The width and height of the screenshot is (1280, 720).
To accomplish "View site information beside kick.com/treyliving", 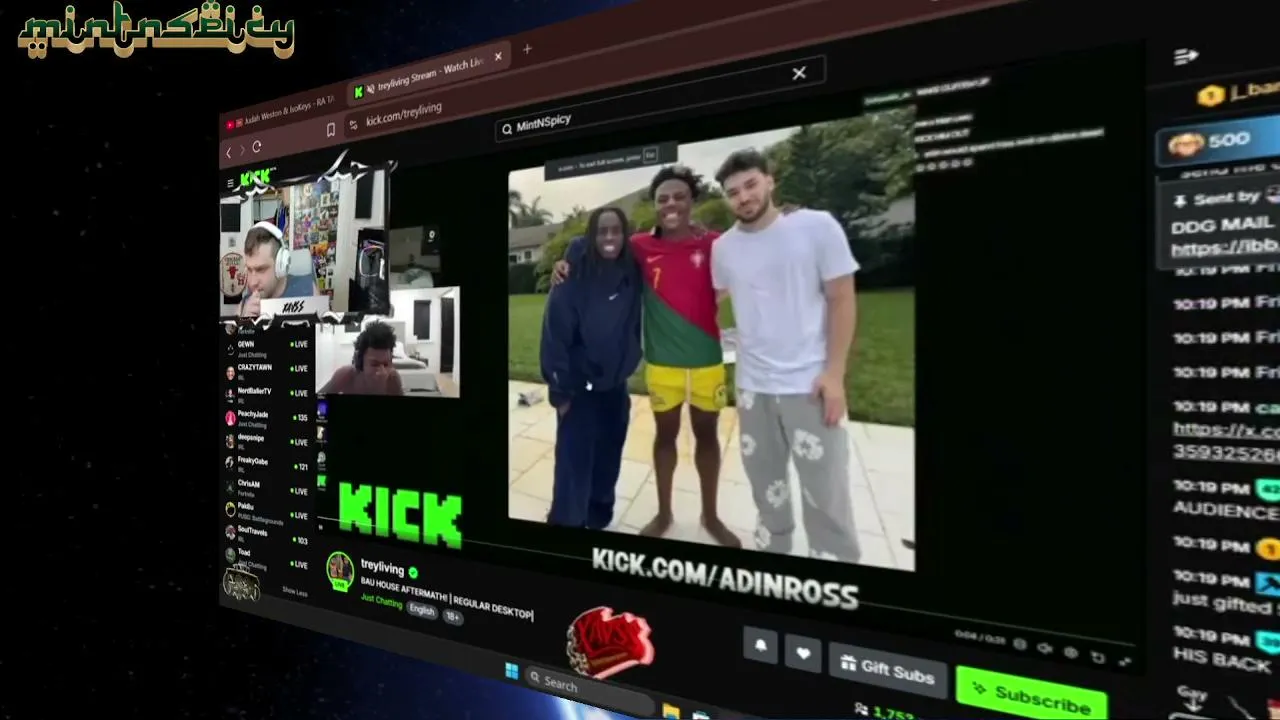I will click(x=352, y=125).
